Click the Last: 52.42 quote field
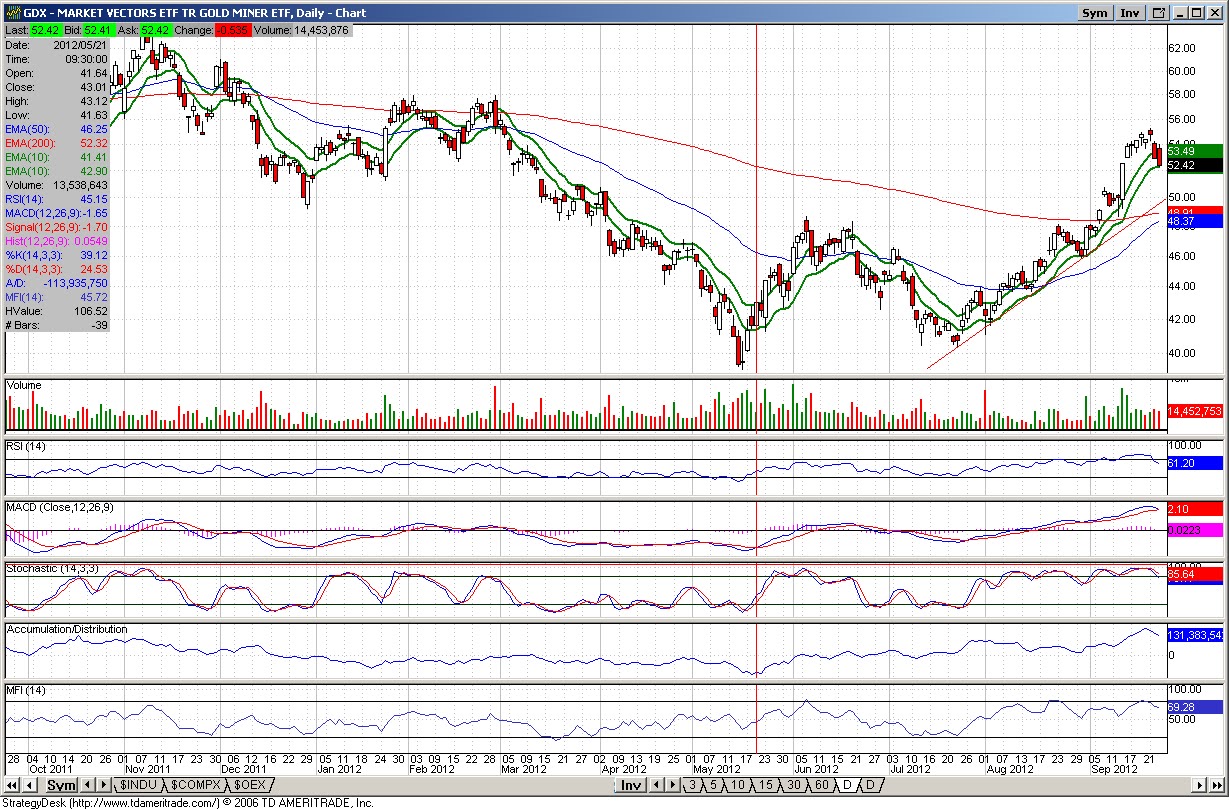The image size is (1229, 809). (32, 31)
